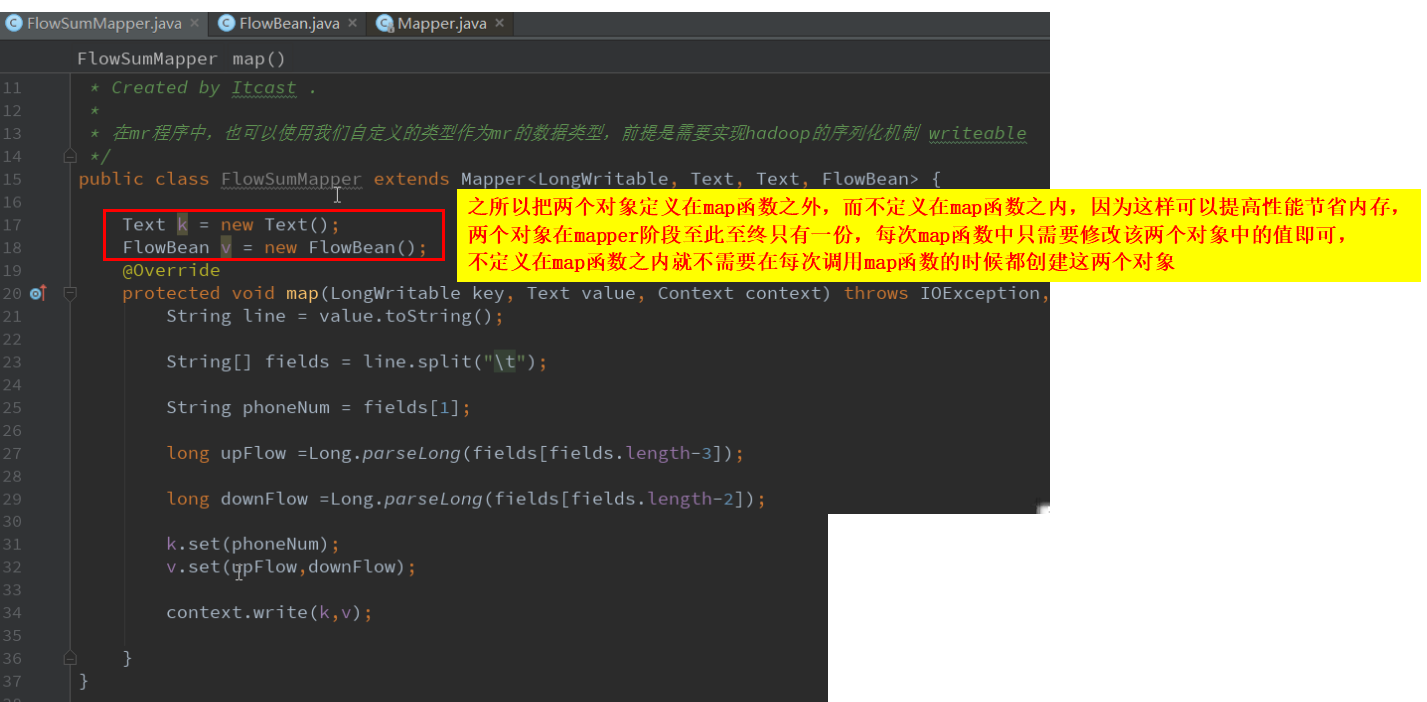Click 'fields[1]' on line 25
Screen dimensions: 1427x702
pos(411,408)
